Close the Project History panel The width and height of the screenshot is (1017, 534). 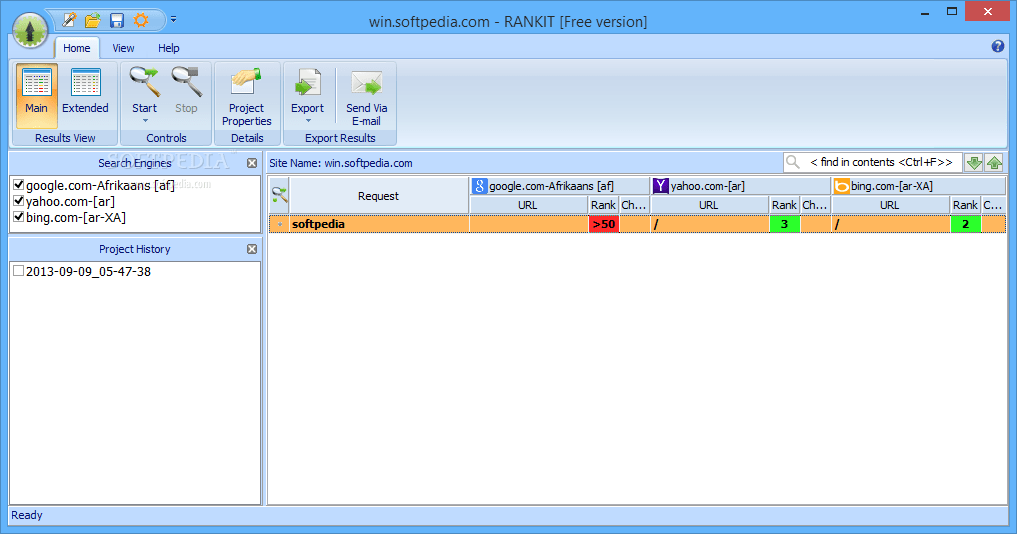[252, 249]
